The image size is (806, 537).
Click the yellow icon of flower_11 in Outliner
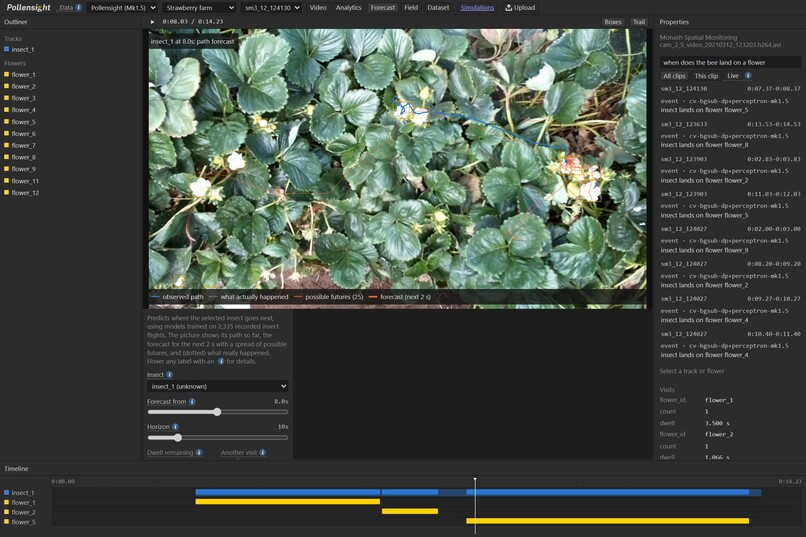pos(7,181)
